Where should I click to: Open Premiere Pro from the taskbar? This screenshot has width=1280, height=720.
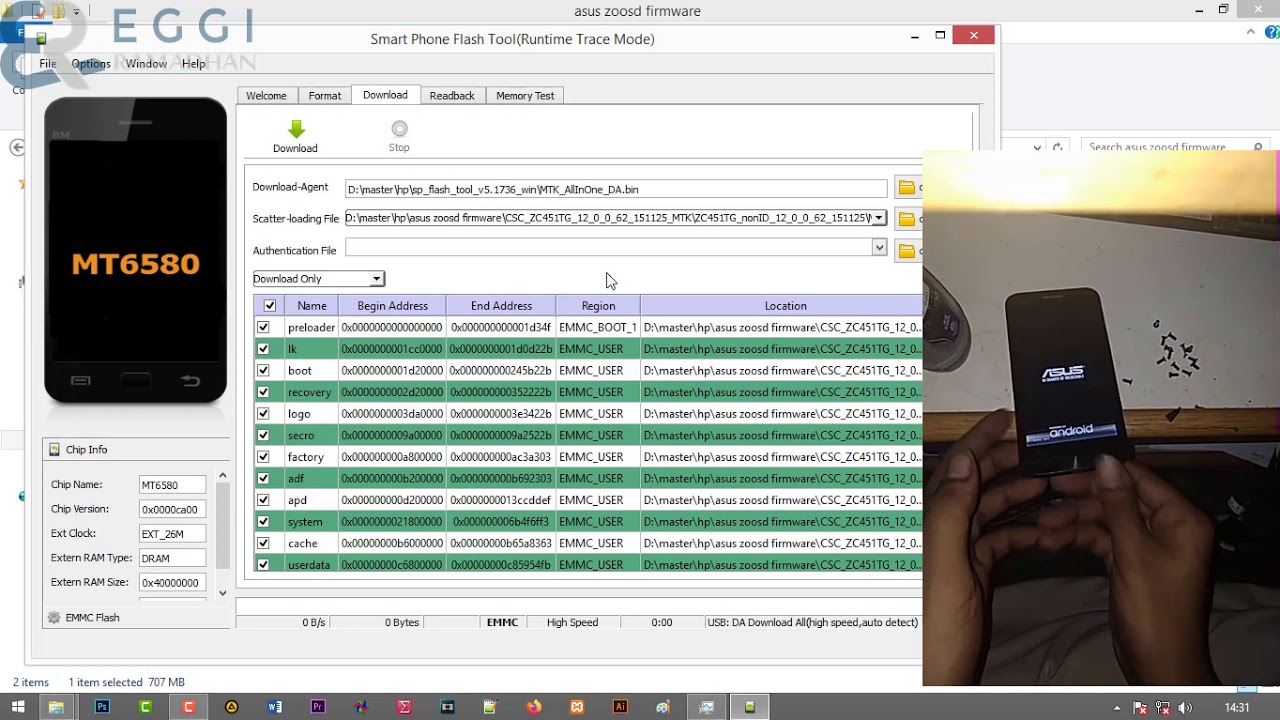pos(318,707)
